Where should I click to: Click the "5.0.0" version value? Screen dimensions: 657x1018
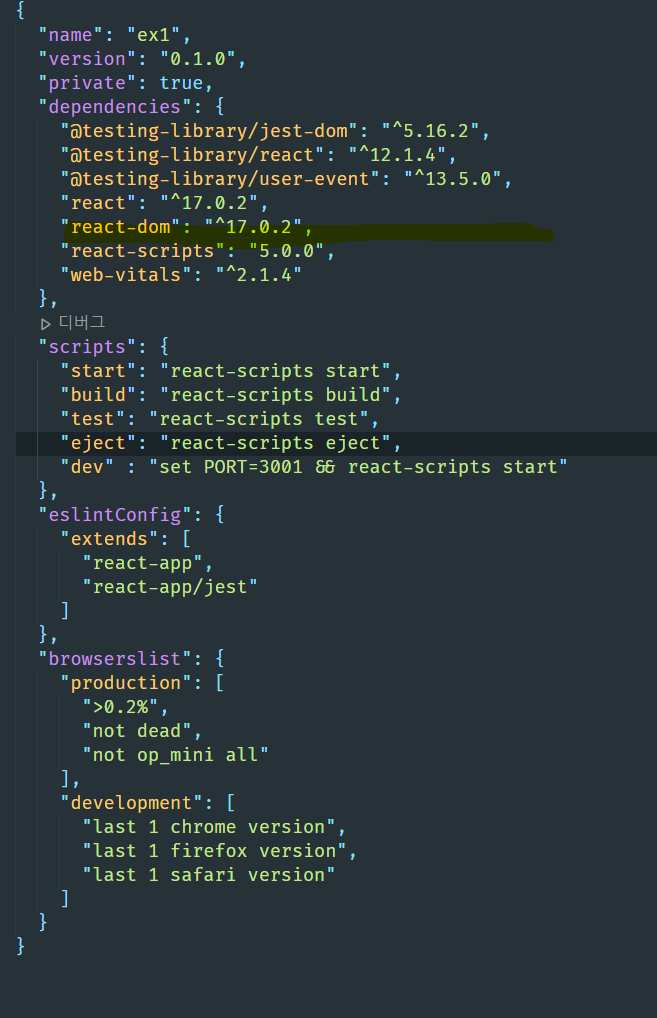click(286, 251)
